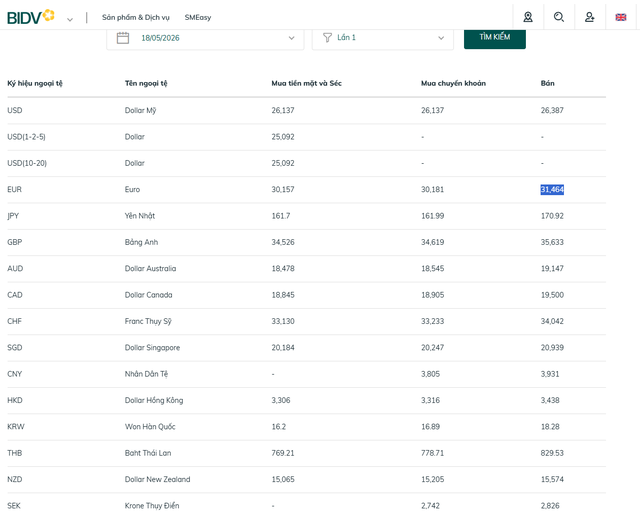The width and height of the screenshot is (640, 519).
Task: Click the CAD selling rate 19,500
Action: (x=552, y=295)
